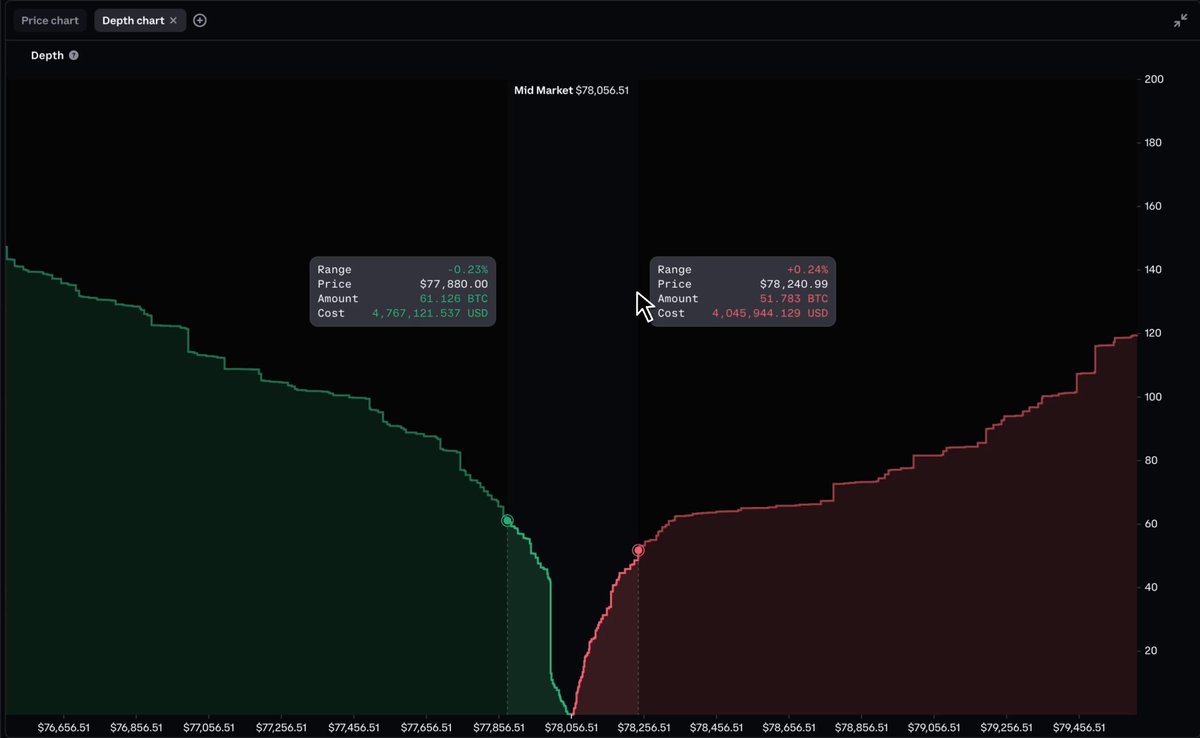
Task: Click the 200 depth axis label
Action: point(1154,79)
